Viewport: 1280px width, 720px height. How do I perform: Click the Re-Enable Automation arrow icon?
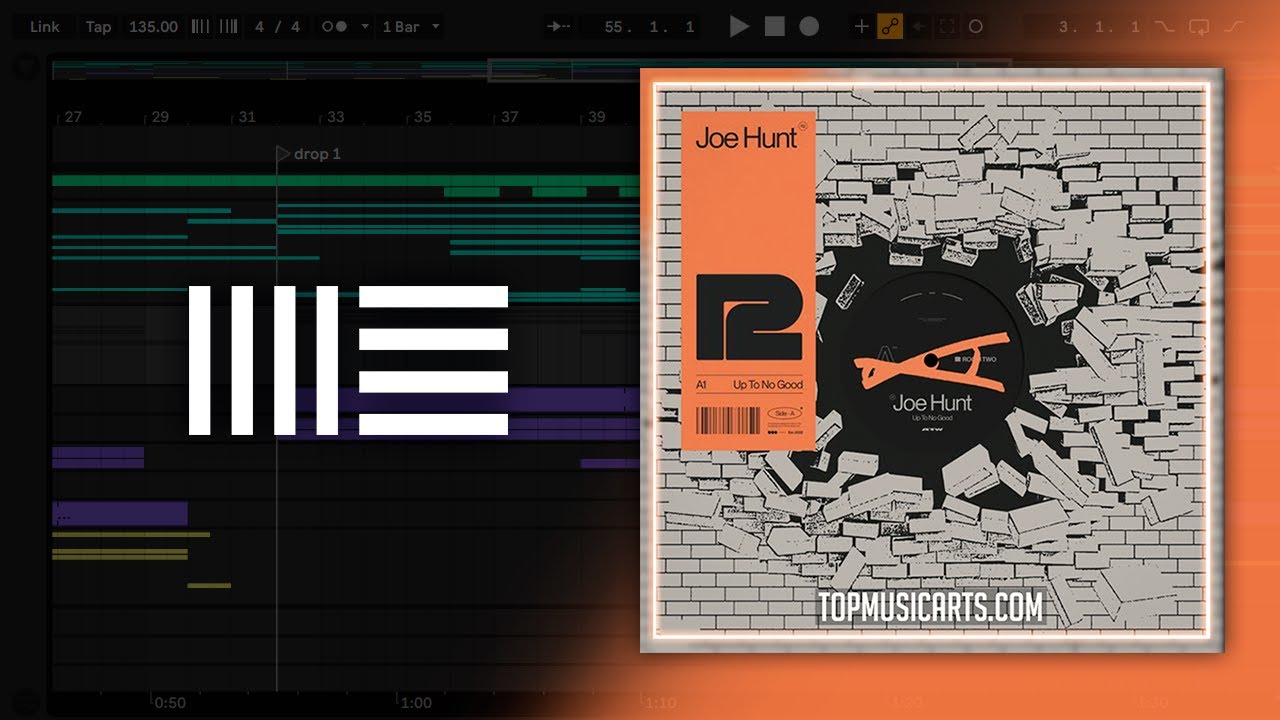pos(918,27)
